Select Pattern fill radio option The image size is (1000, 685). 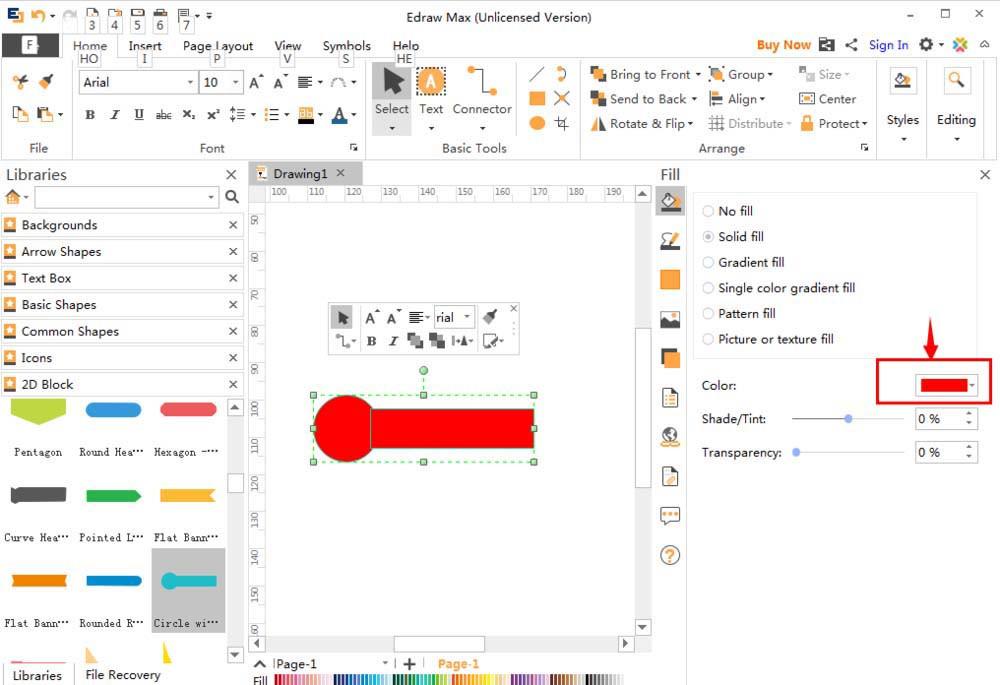[x=709, y=313]
